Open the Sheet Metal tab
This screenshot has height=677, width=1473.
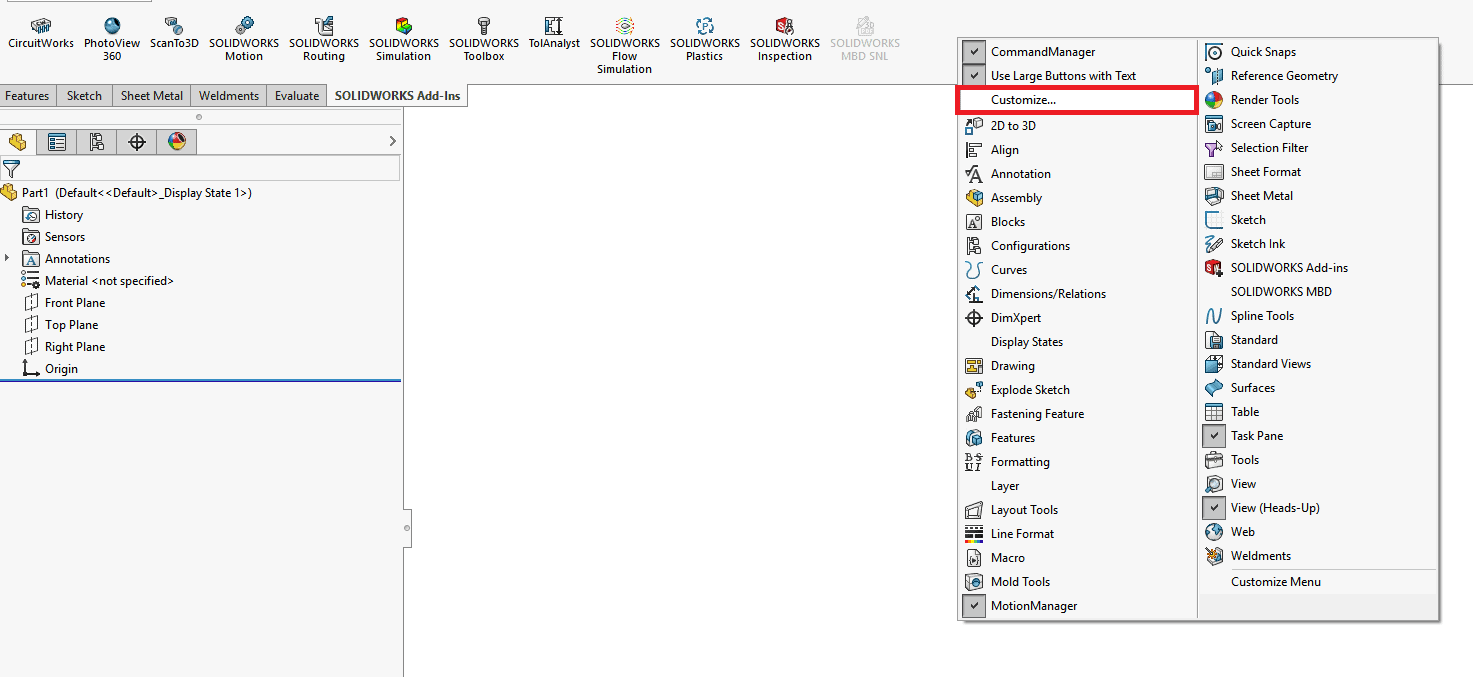pos(152,96)
